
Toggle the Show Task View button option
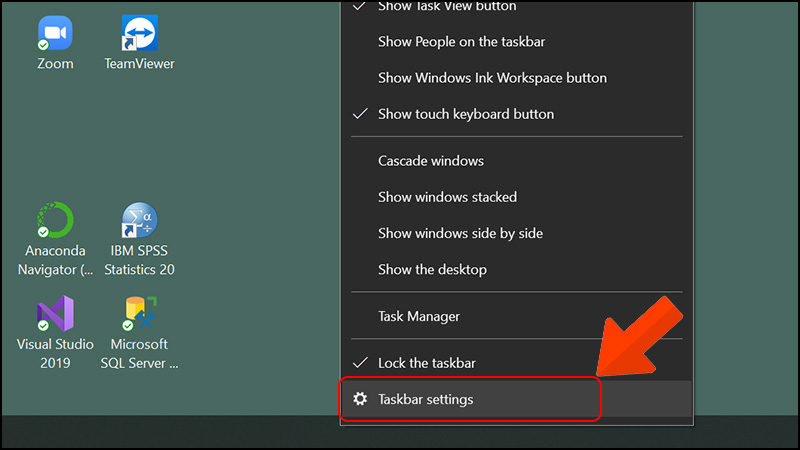coord(447,7)
